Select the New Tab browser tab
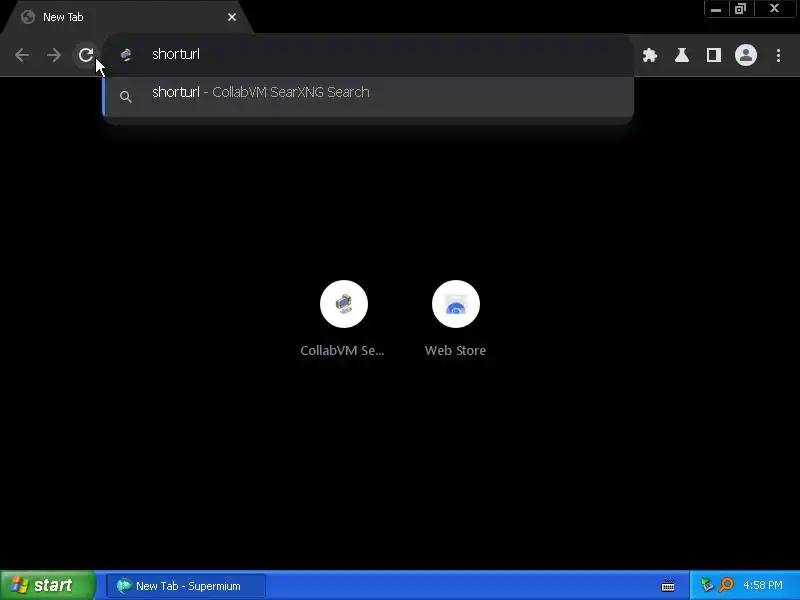The height and width of the screenshot is (600, 800). tap(127, 17)
